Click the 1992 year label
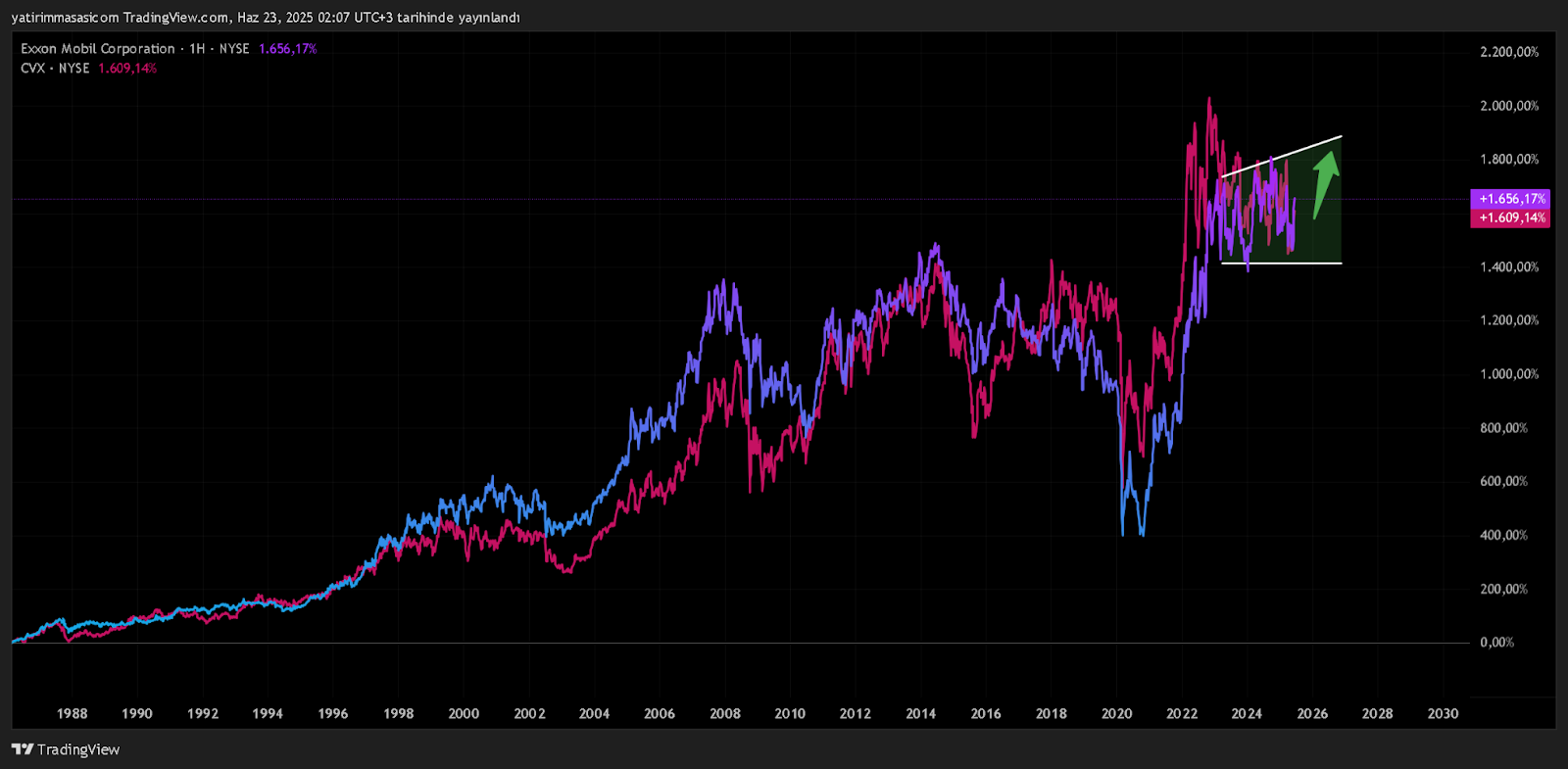The image size is (1568, 769). 203,713
